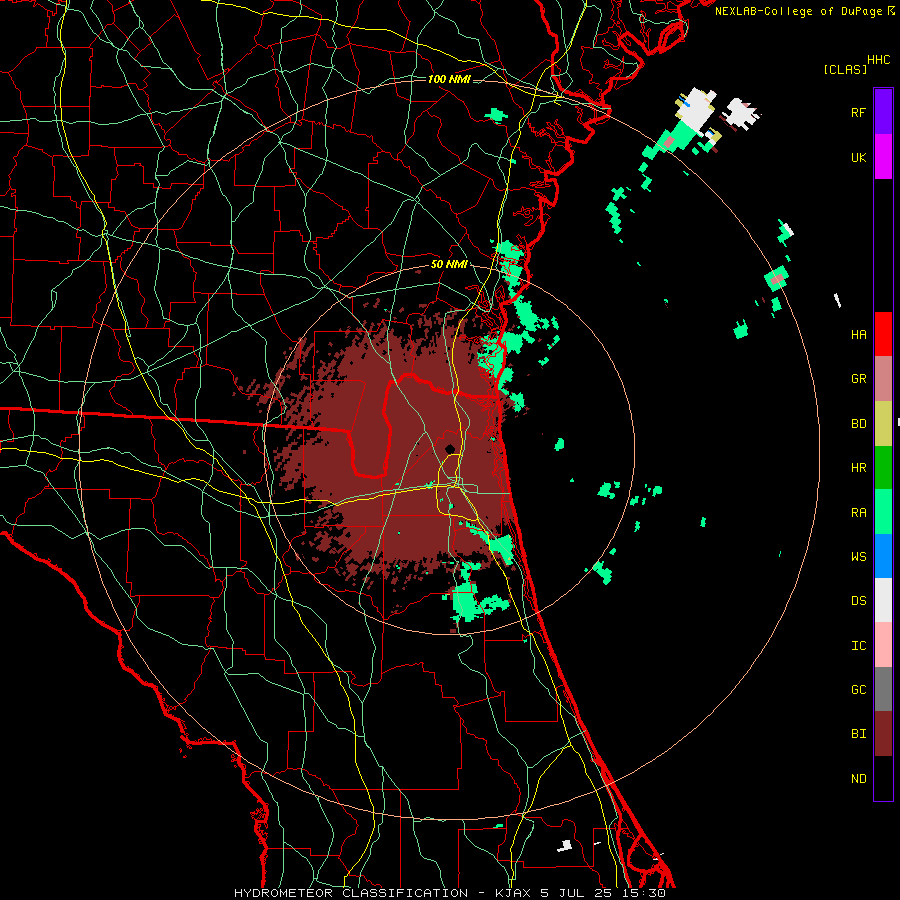Click the 'HHC' product code text
The image size is (900, 900).
click(x=879, y=60)
